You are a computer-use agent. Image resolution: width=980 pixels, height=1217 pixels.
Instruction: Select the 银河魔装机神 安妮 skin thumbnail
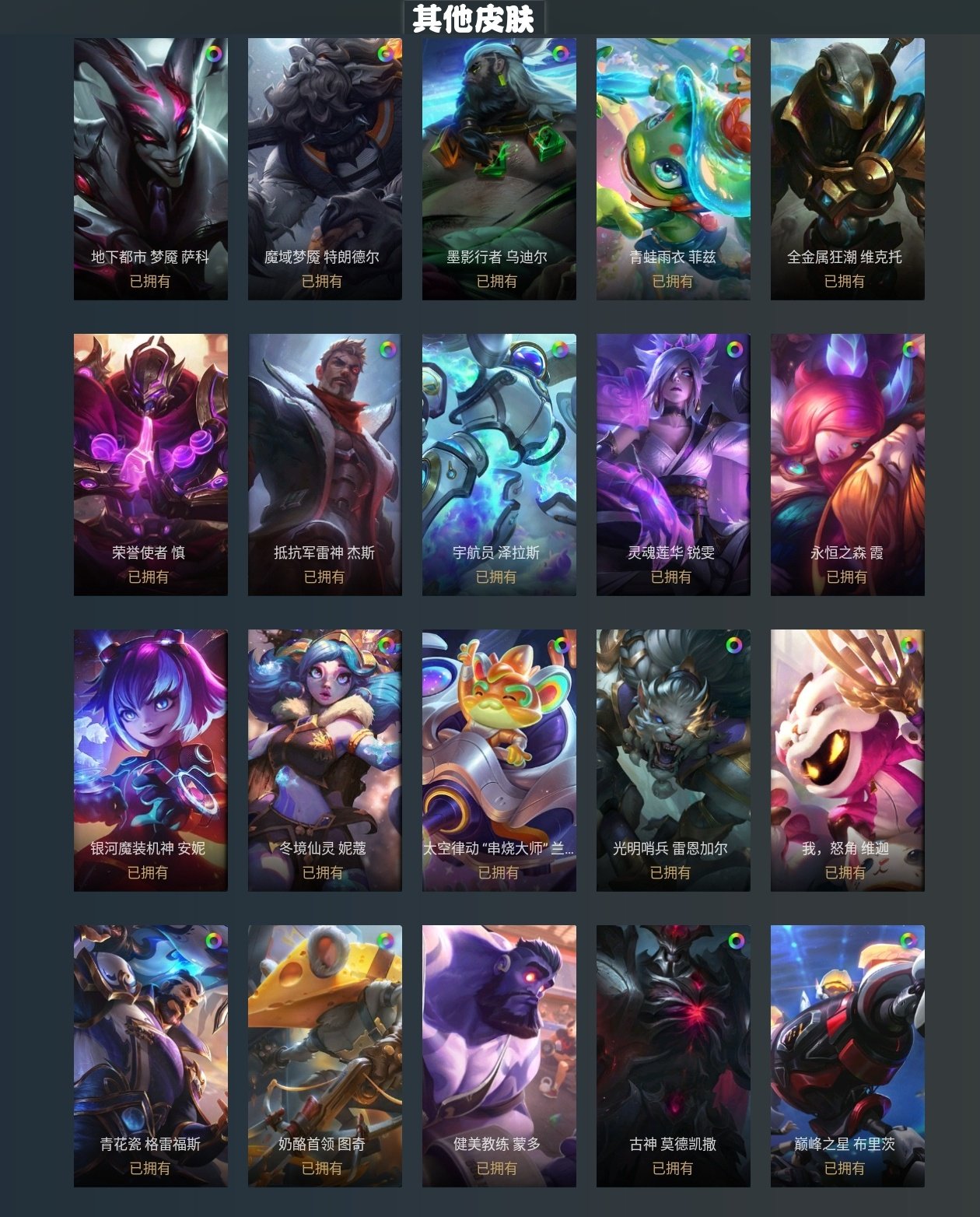click(x=151, y=760)
